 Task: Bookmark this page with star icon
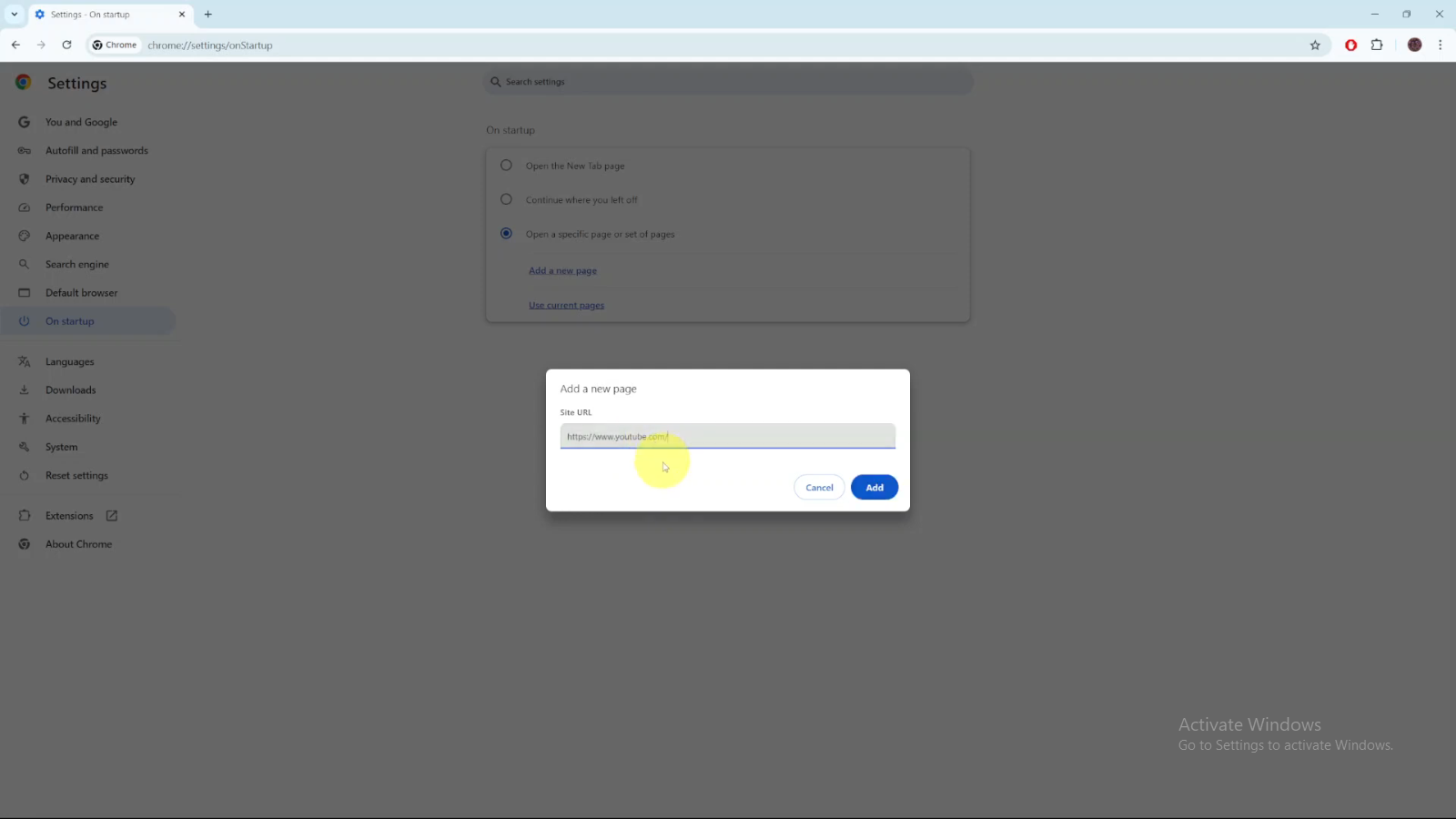click(1315, 45)
